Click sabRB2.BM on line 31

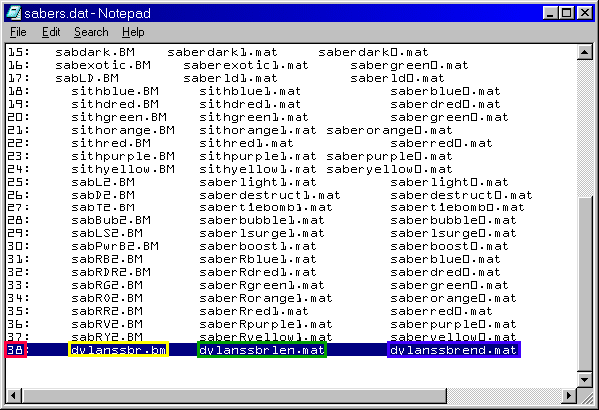pyautogui.click(x=107, y=259)
